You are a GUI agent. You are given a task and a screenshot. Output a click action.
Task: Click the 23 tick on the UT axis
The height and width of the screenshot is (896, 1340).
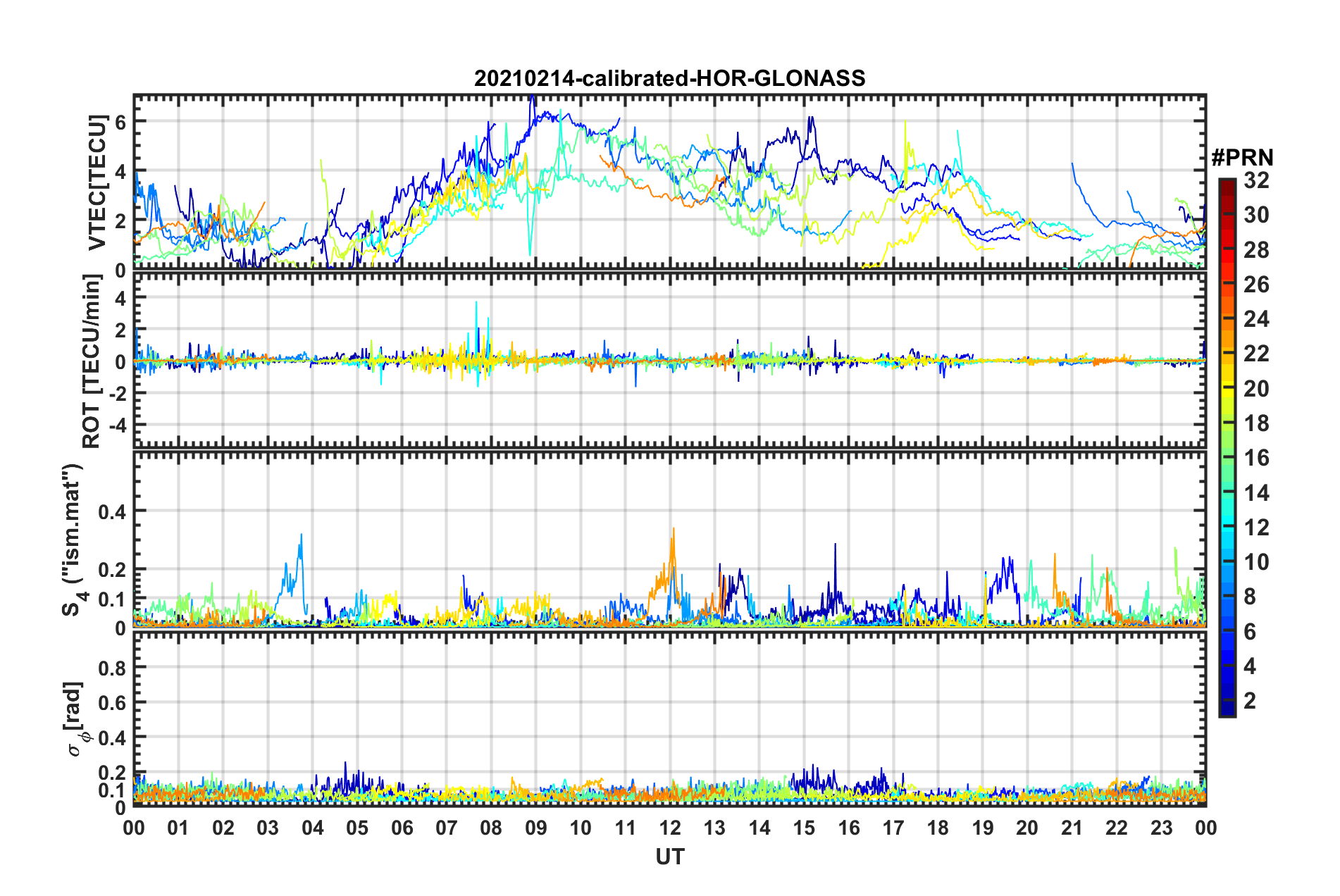click(1161, 828)
